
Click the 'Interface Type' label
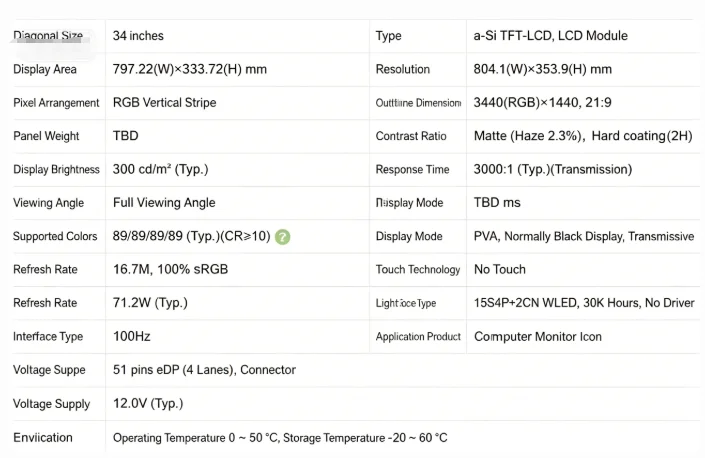pos(48,337)
